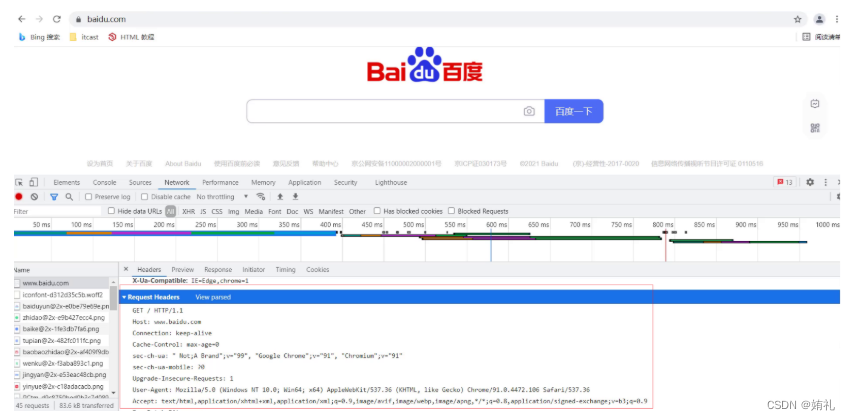Viewport: 850px width, 420px height.
Task: Click View parsed for request headers
Action: click(213, 297)
